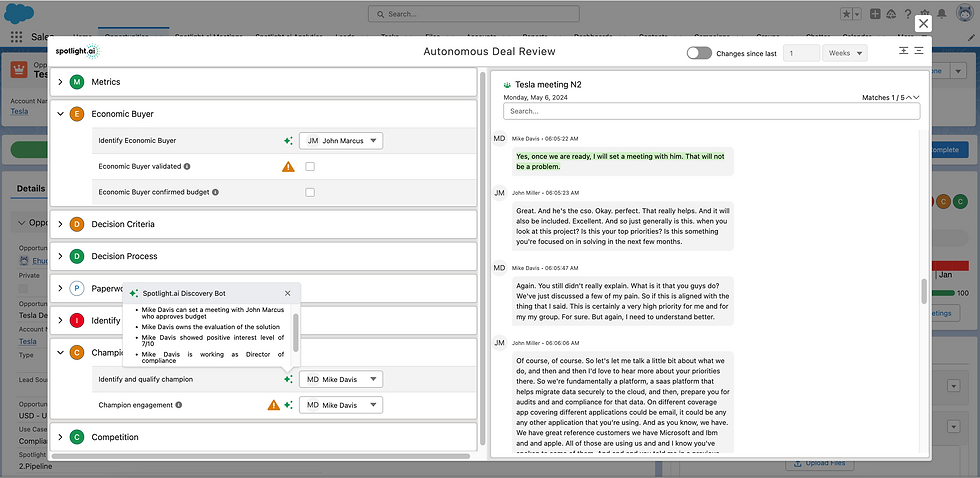The image size is (980, 478).
Task: Click info icon next to Champion engagement
Action: (179, 405)
